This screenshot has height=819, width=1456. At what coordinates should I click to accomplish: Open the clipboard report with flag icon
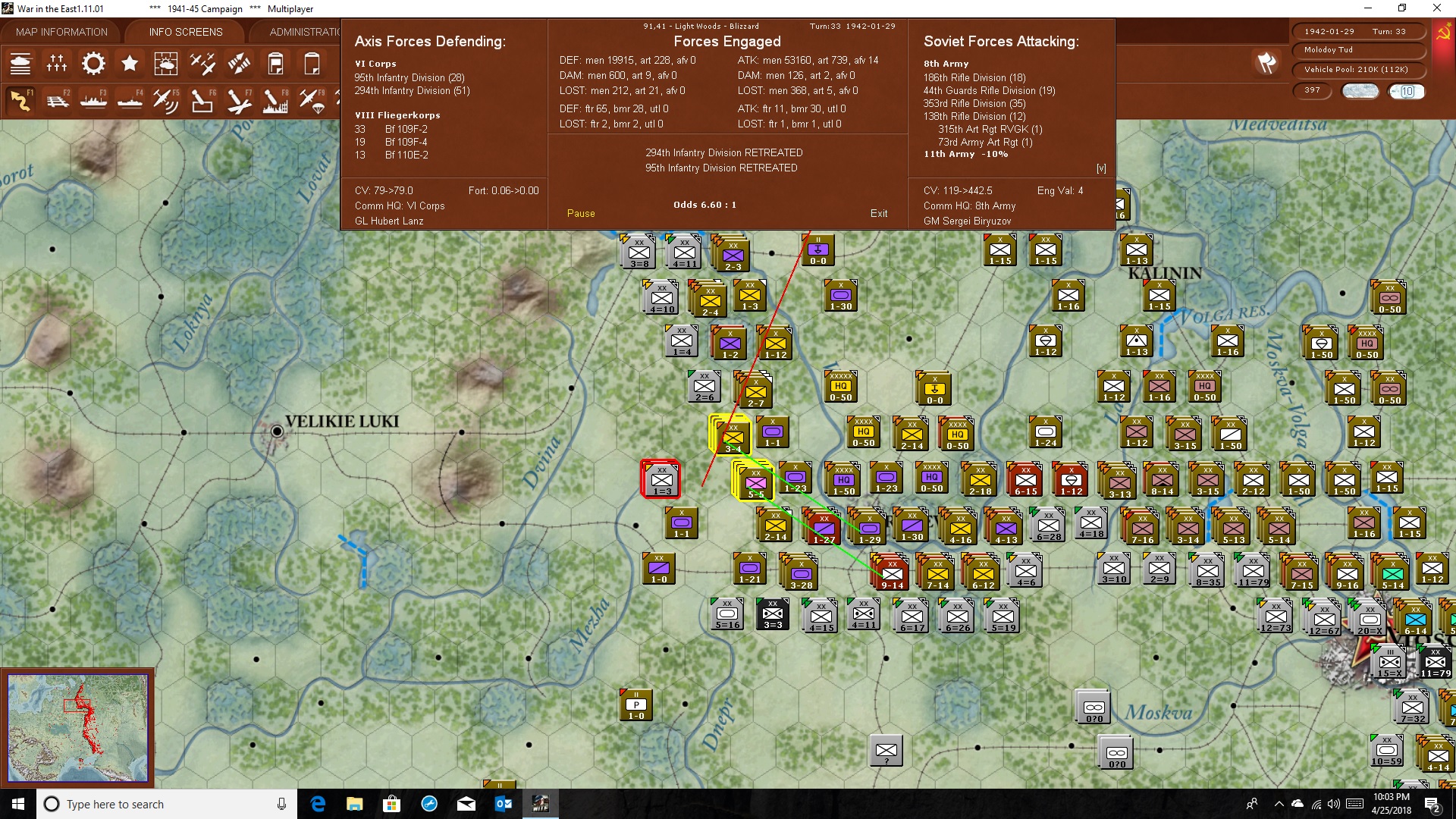tap(275, 64)
